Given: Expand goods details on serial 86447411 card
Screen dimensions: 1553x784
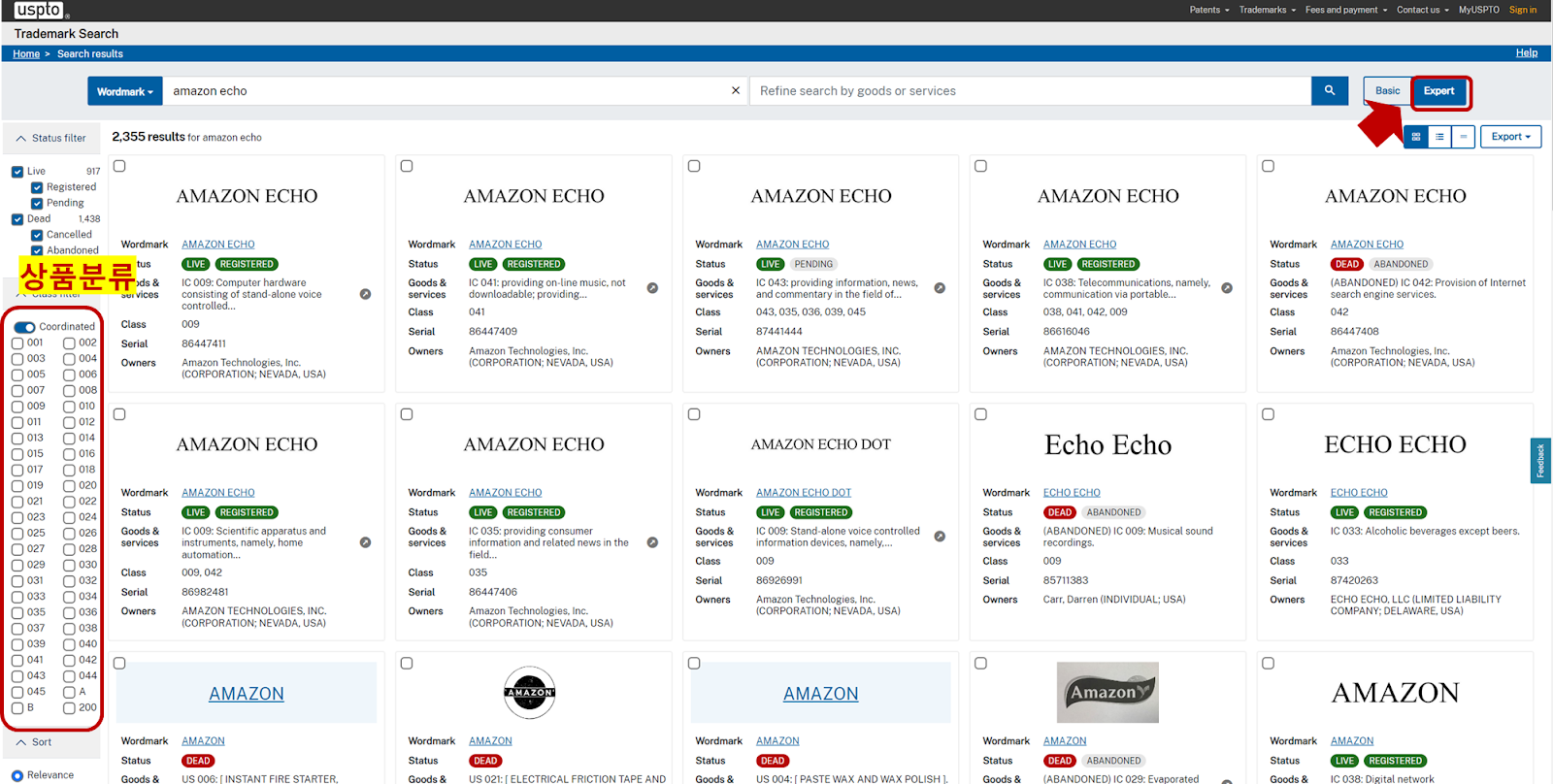Looking at the screenshot, I should [365, 294].
